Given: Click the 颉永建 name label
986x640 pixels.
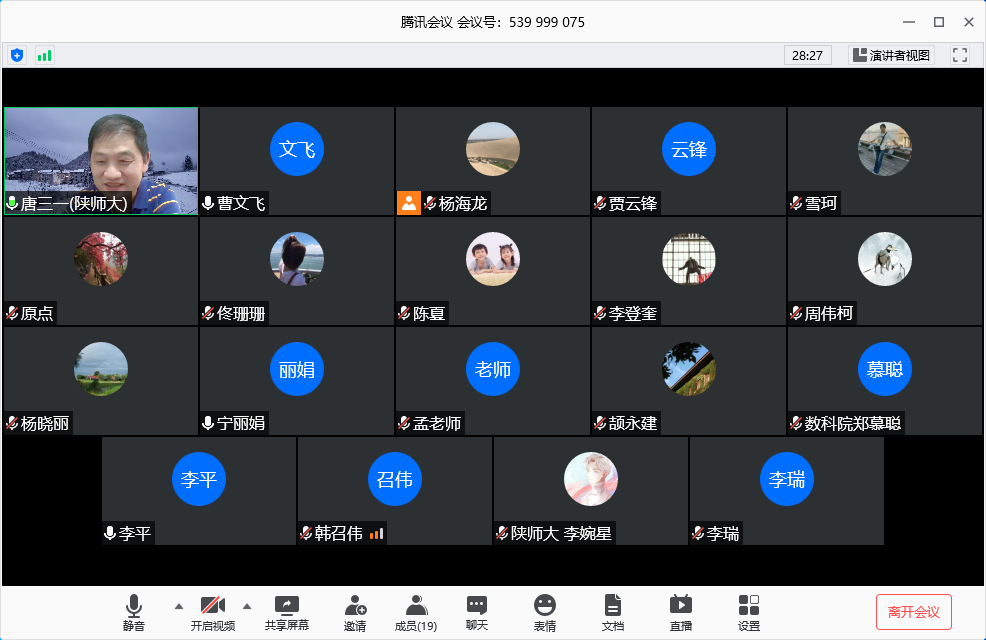Looking at the screenshot, I should click(x=633, y=423).
